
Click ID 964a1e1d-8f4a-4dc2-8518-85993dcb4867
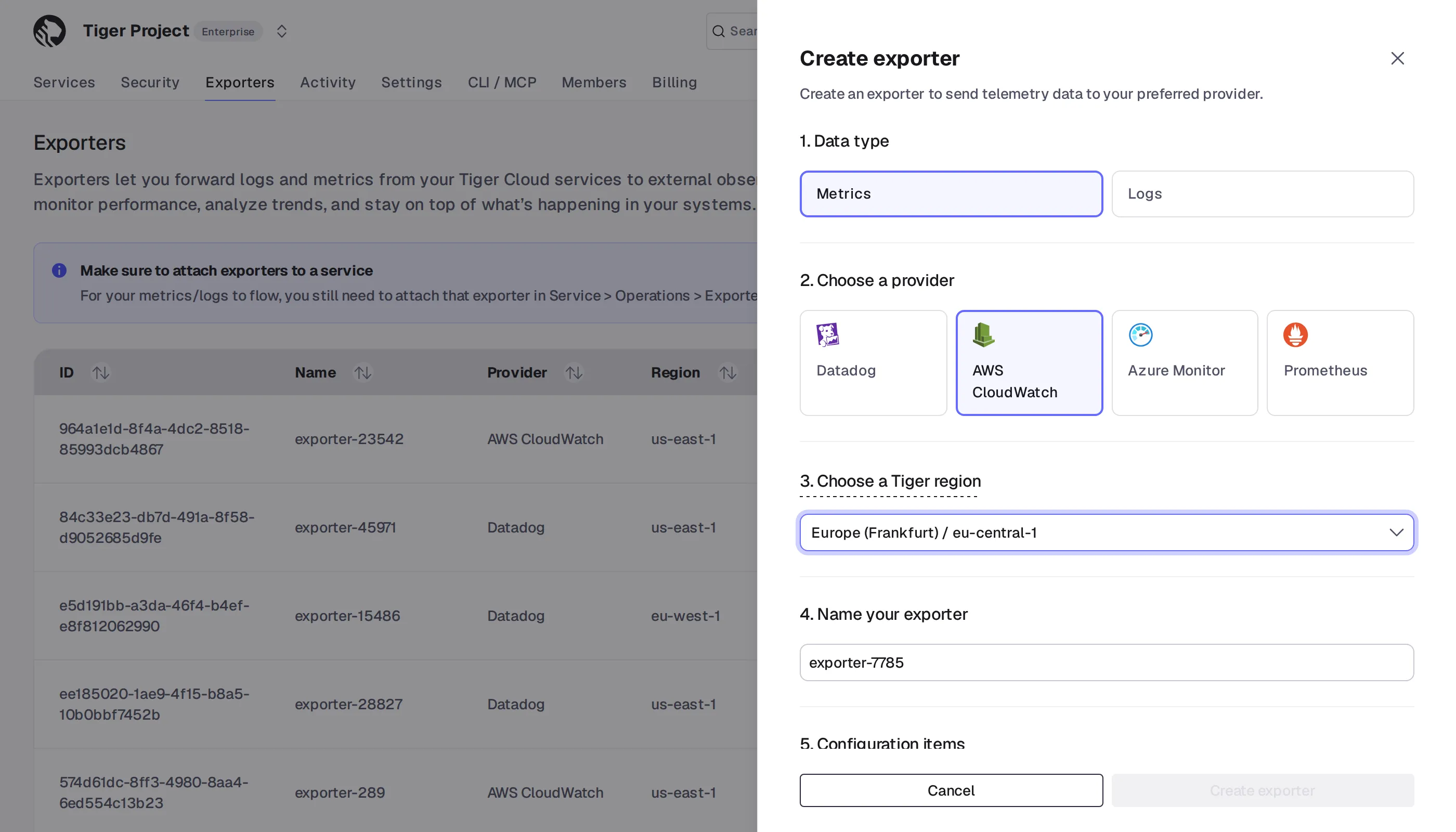pos(154,439)
